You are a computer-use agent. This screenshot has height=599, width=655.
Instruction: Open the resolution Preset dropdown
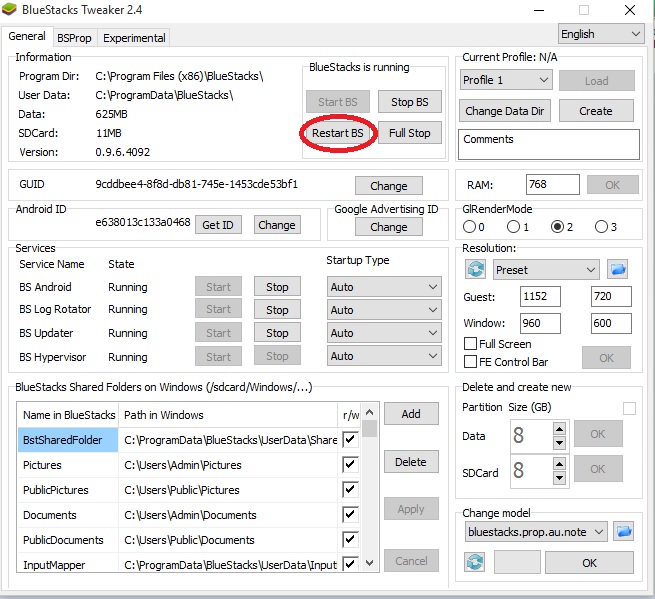click(x=546, y=270)
